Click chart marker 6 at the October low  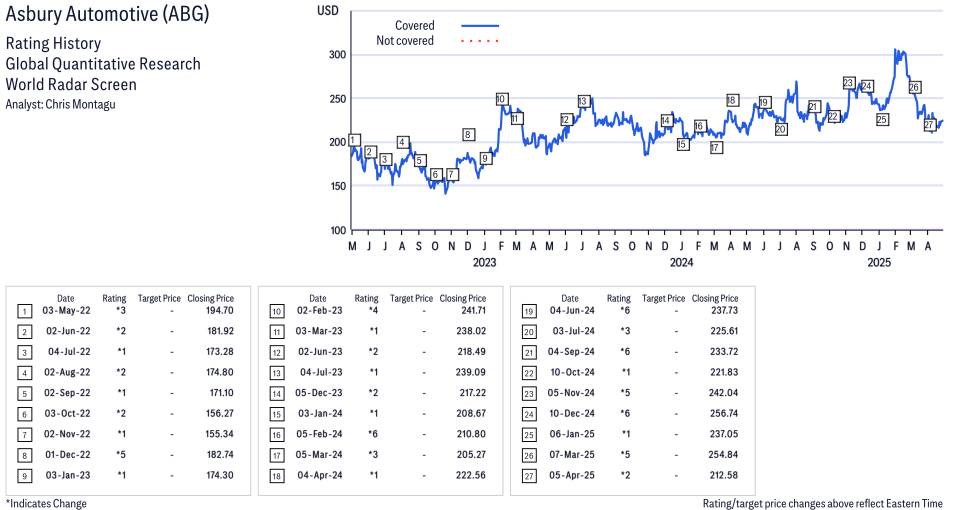point(435,175)
